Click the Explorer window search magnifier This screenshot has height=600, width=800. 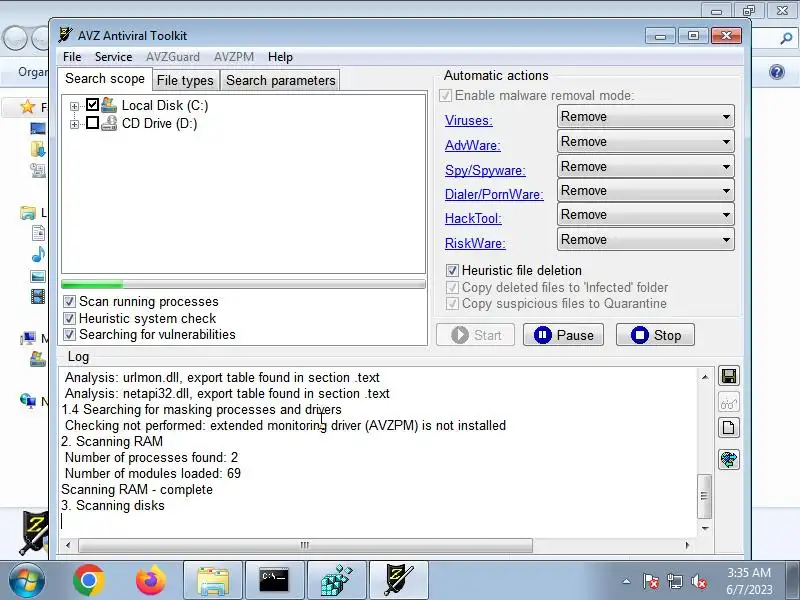point(786,38)
